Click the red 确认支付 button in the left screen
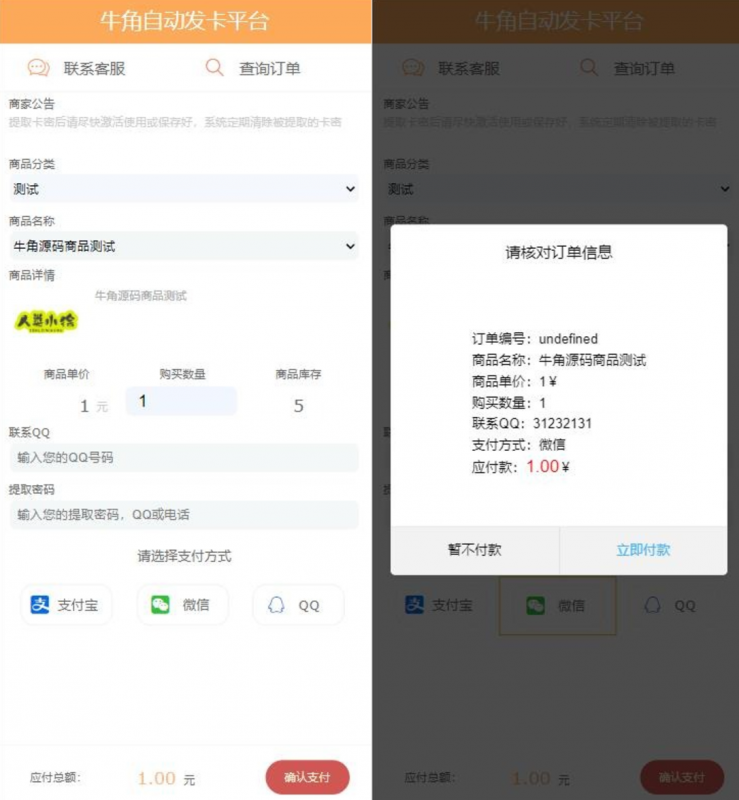 (x=307, y=777)
